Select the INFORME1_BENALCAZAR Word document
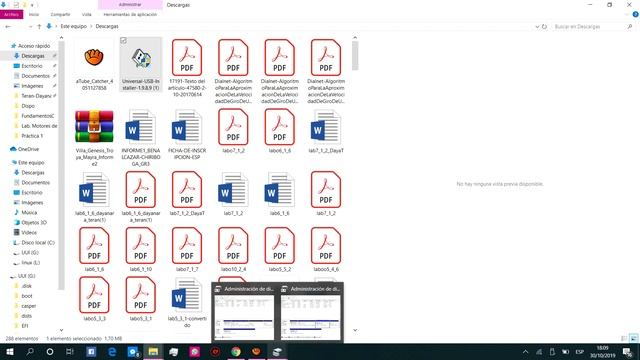The image size is (640, 360). (x=140, y=138)
